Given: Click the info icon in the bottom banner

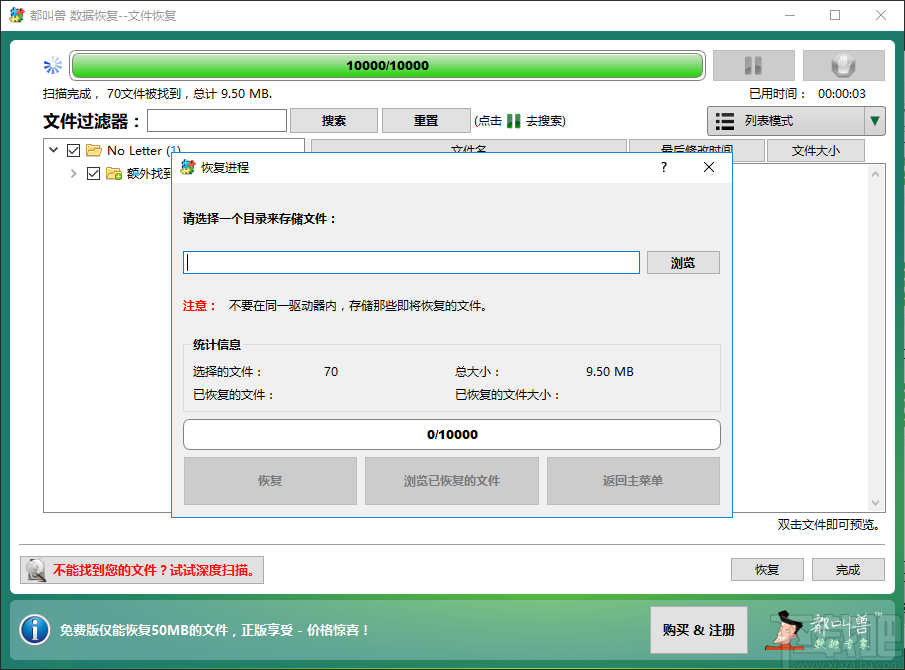Looking at the screenshot, I should pyautogui.click(x=35, y=630).
